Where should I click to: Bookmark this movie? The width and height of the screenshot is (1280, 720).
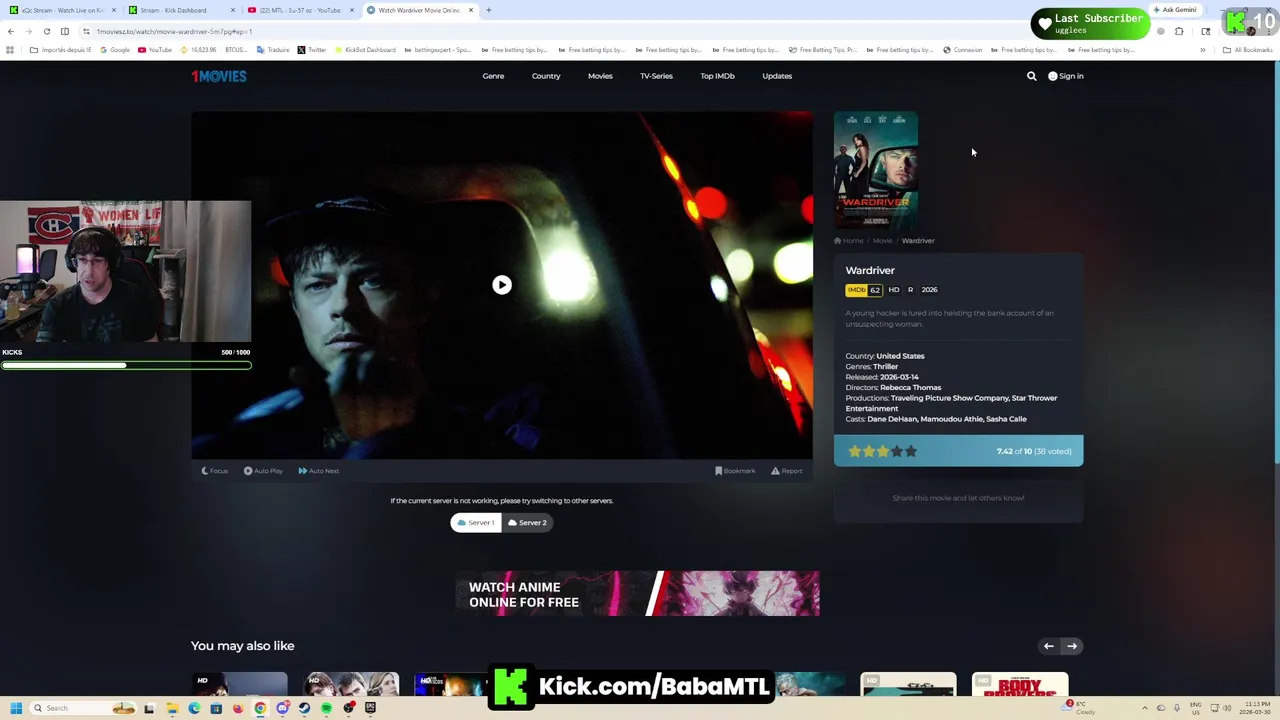pyautogui.click(x=735, y=471)
